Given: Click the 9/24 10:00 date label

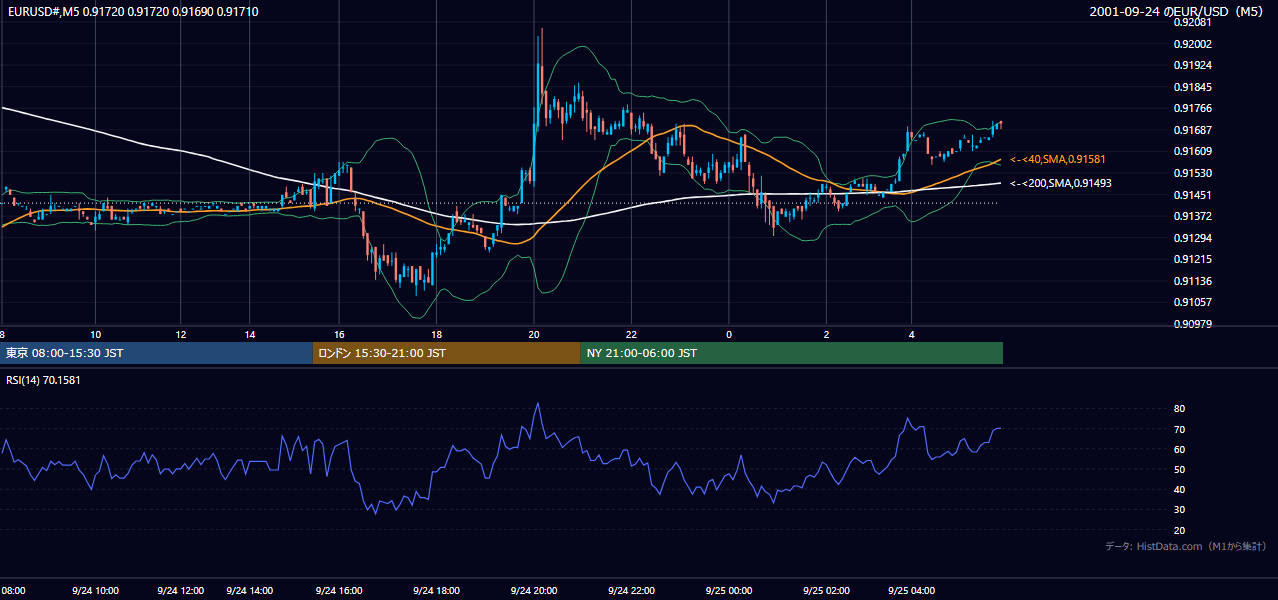Looking at the screenshot, I should (95, 591).
